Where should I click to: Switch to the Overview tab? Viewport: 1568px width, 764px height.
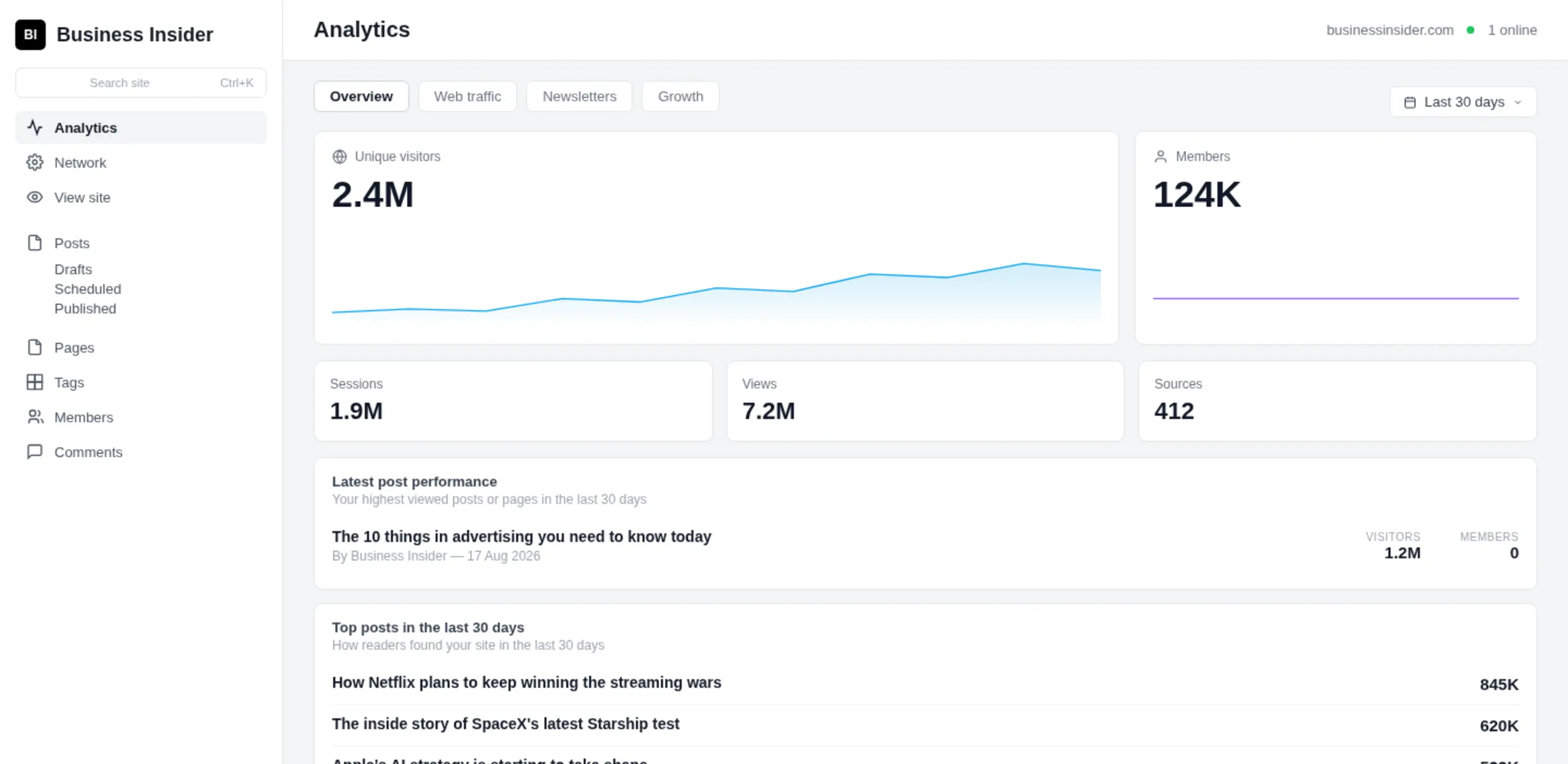point(361,96)
